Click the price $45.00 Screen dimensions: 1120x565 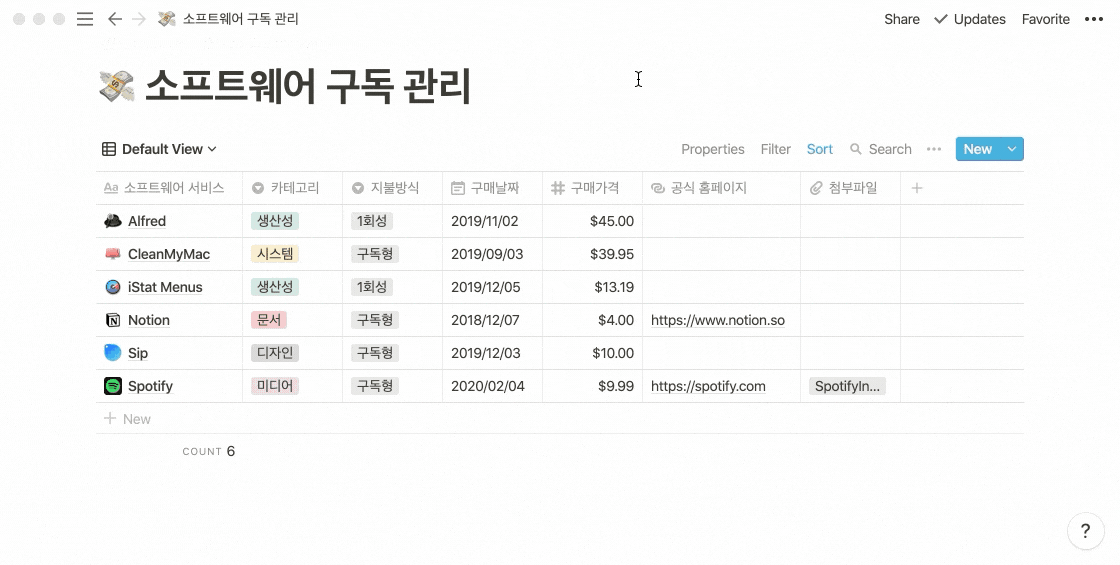pyautogui.click(x=611, y=221)
